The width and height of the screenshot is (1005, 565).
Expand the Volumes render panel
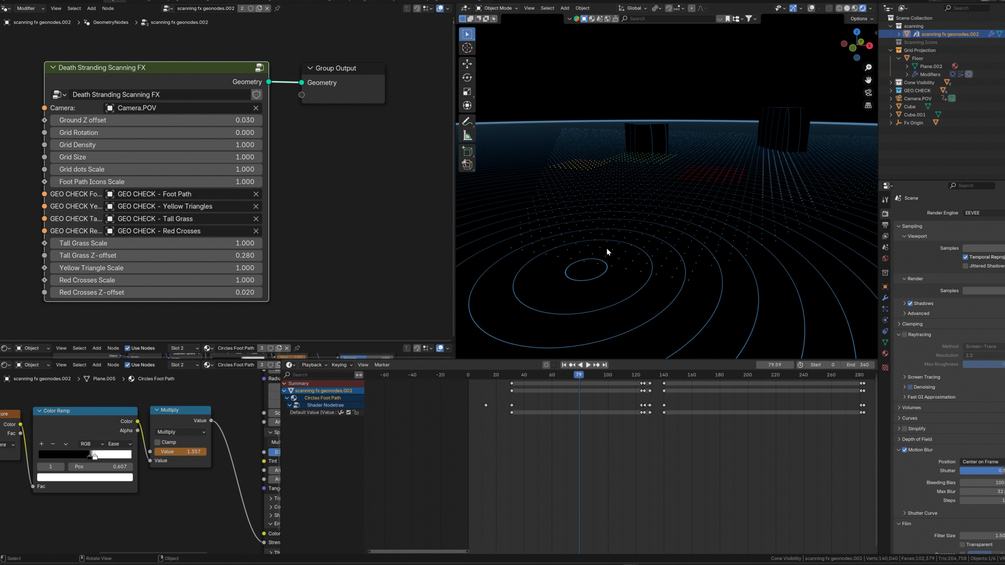910,408
